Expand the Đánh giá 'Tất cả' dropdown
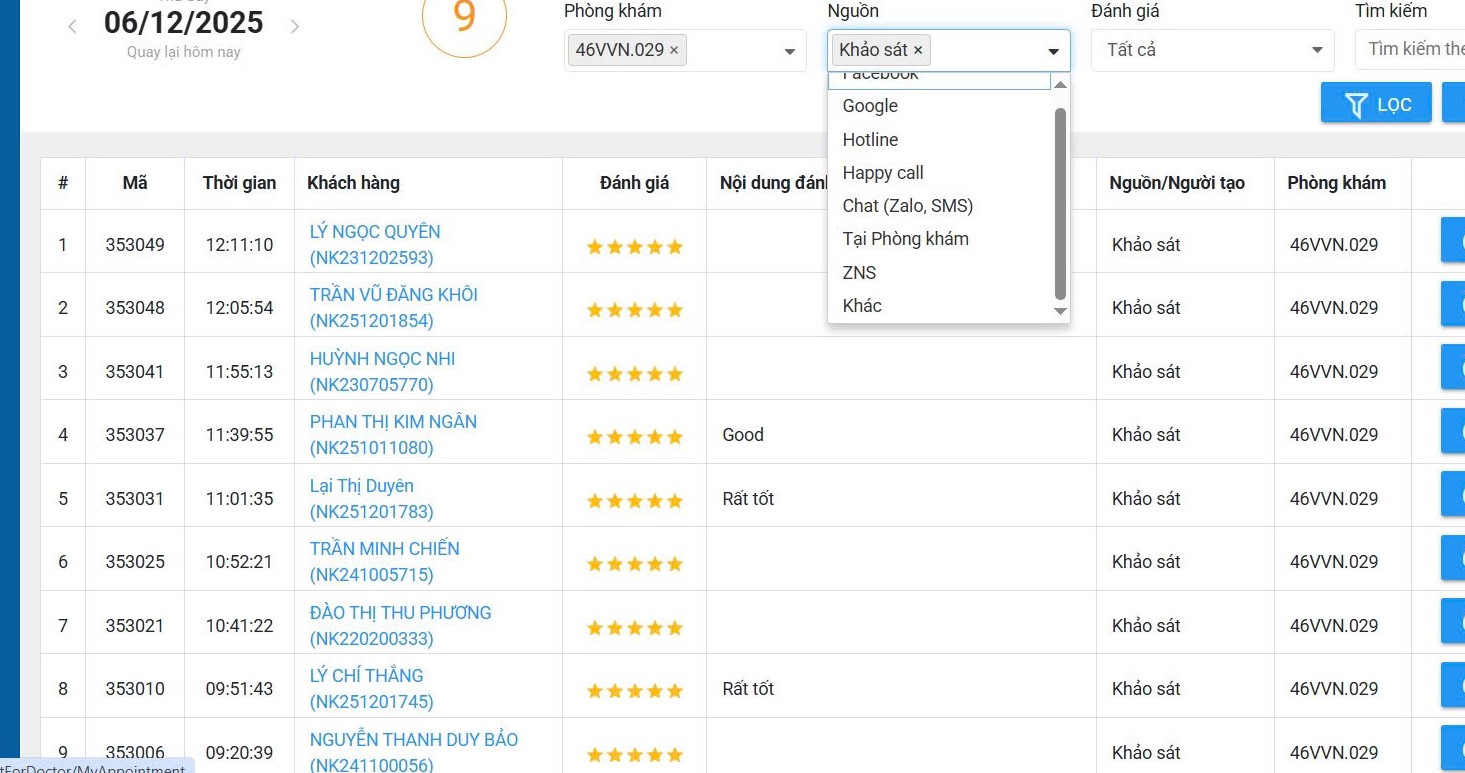 click(x=1214, y=50)
